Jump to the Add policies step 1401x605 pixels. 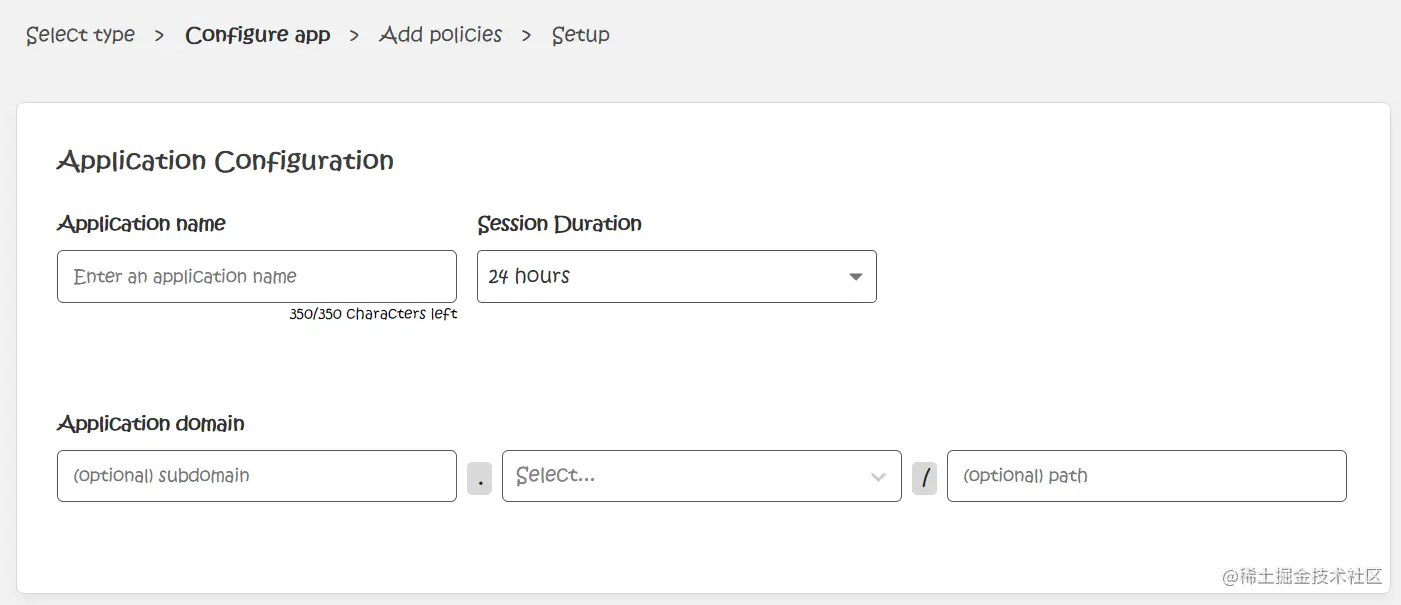pyautogui.click(x=440, y=35)
